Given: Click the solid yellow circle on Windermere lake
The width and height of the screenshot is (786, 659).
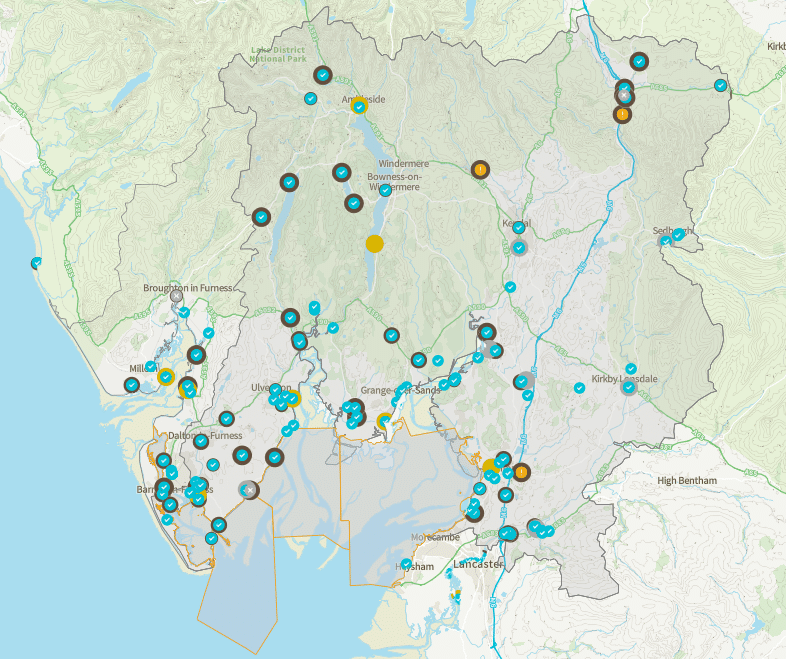Looking at the screenshot, I should [x=375, y=243].
